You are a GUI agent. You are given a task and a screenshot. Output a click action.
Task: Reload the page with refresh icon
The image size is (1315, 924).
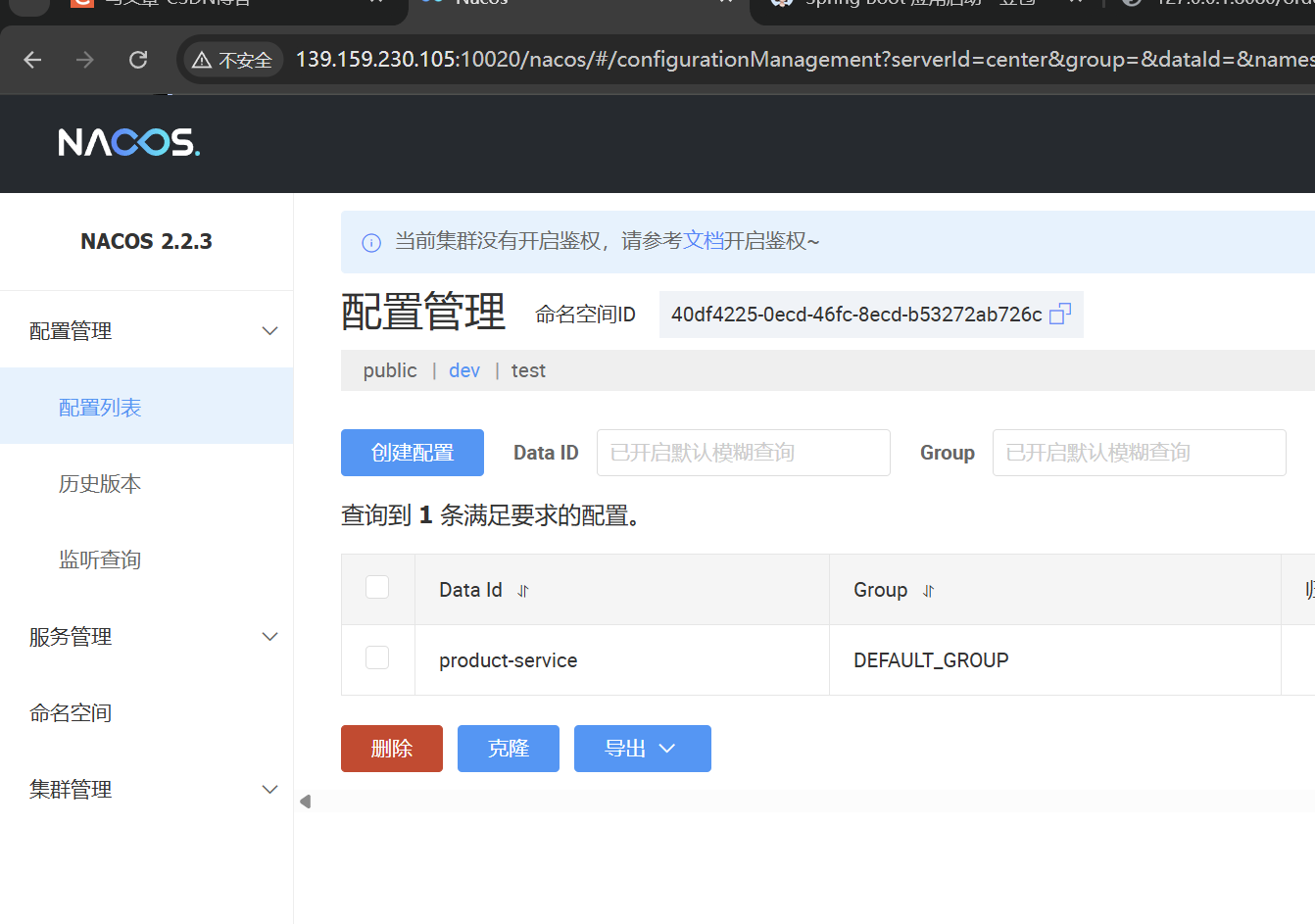point(138,60)
